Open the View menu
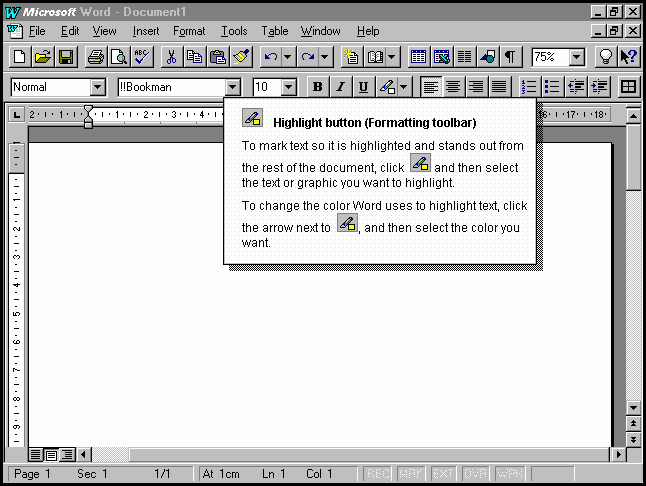 [x=104, y=31]
